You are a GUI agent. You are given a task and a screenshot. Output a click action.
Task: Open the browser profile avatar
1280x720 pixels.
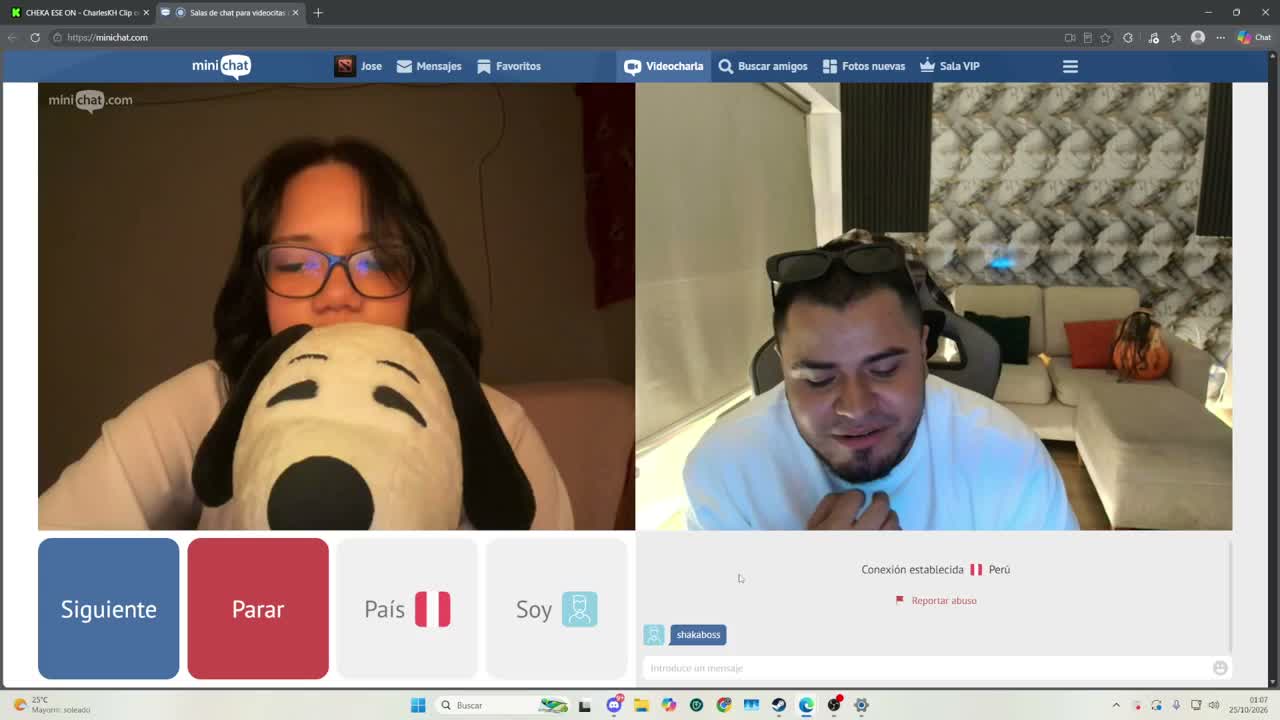pos(1198,37)
